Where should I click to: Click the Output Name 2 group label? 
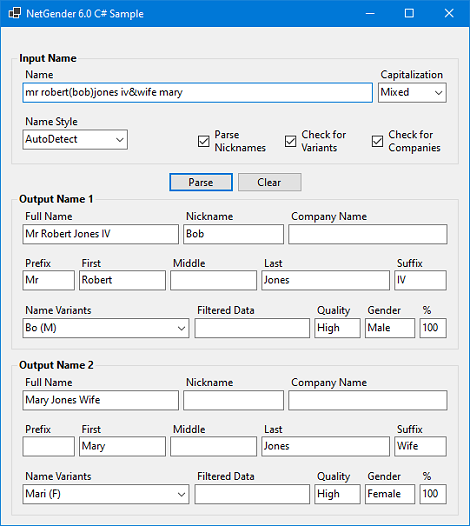pyautogui.click(x=56, y=365)
